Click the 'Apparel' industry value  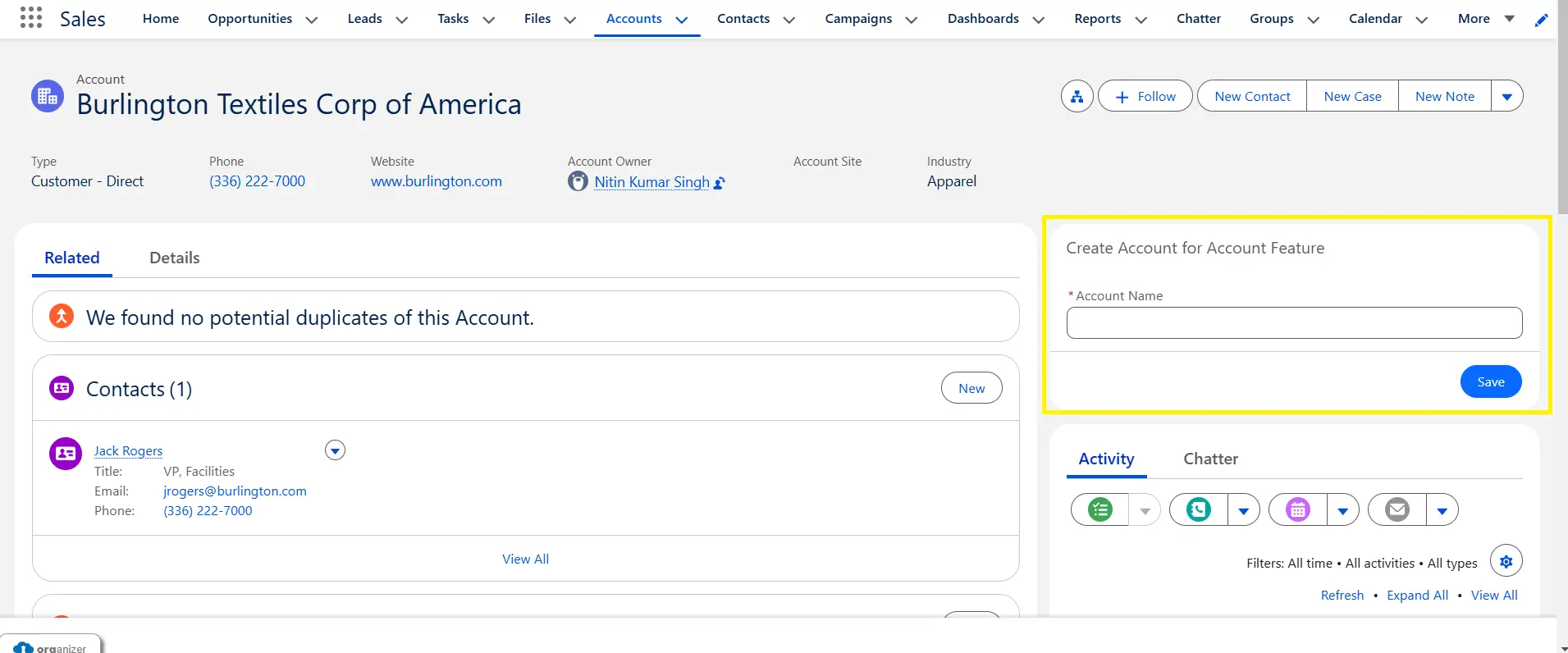tap(952, 181)
